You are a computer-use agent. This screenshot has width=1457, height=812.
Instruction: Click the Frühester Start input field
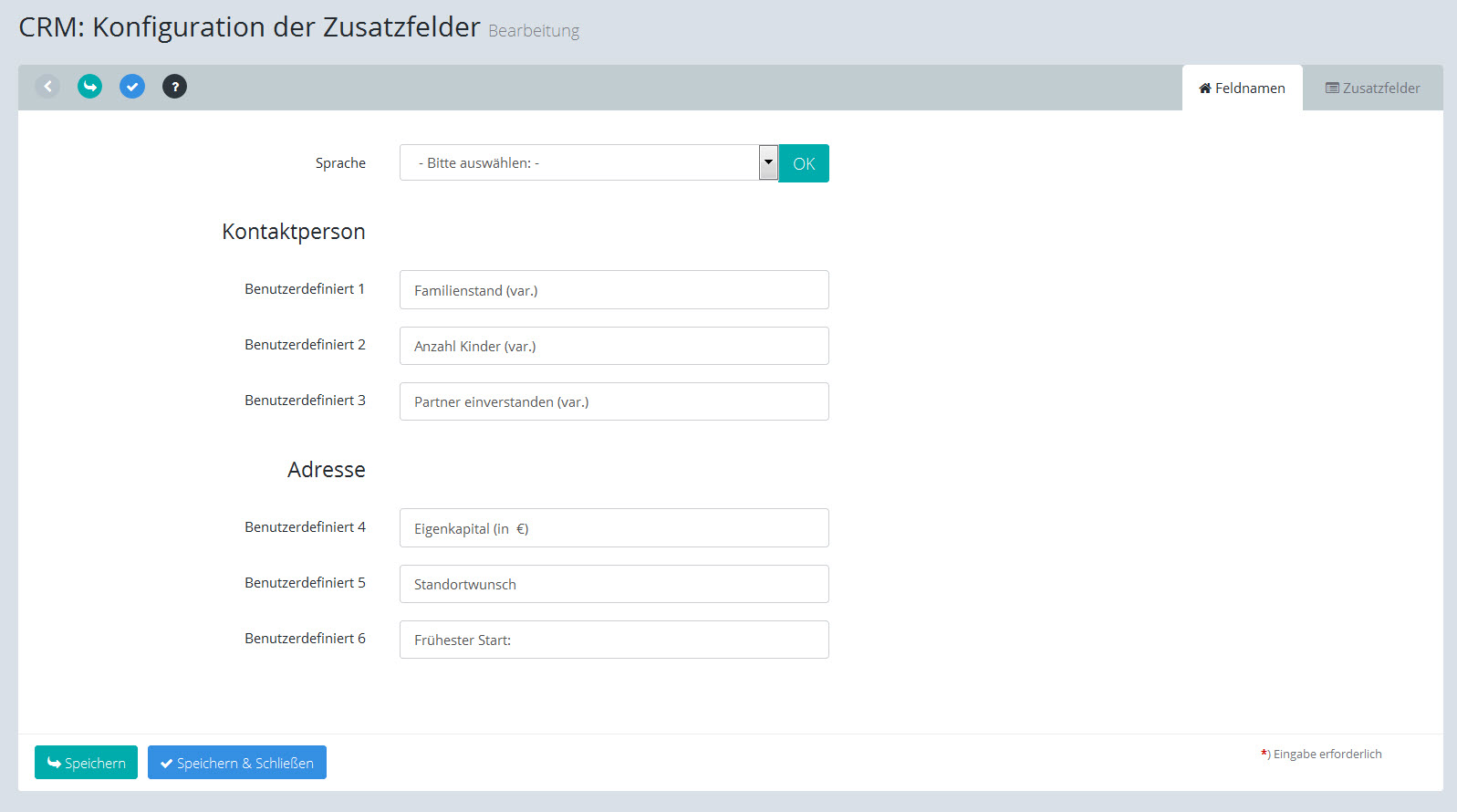[x=614, y=640]
